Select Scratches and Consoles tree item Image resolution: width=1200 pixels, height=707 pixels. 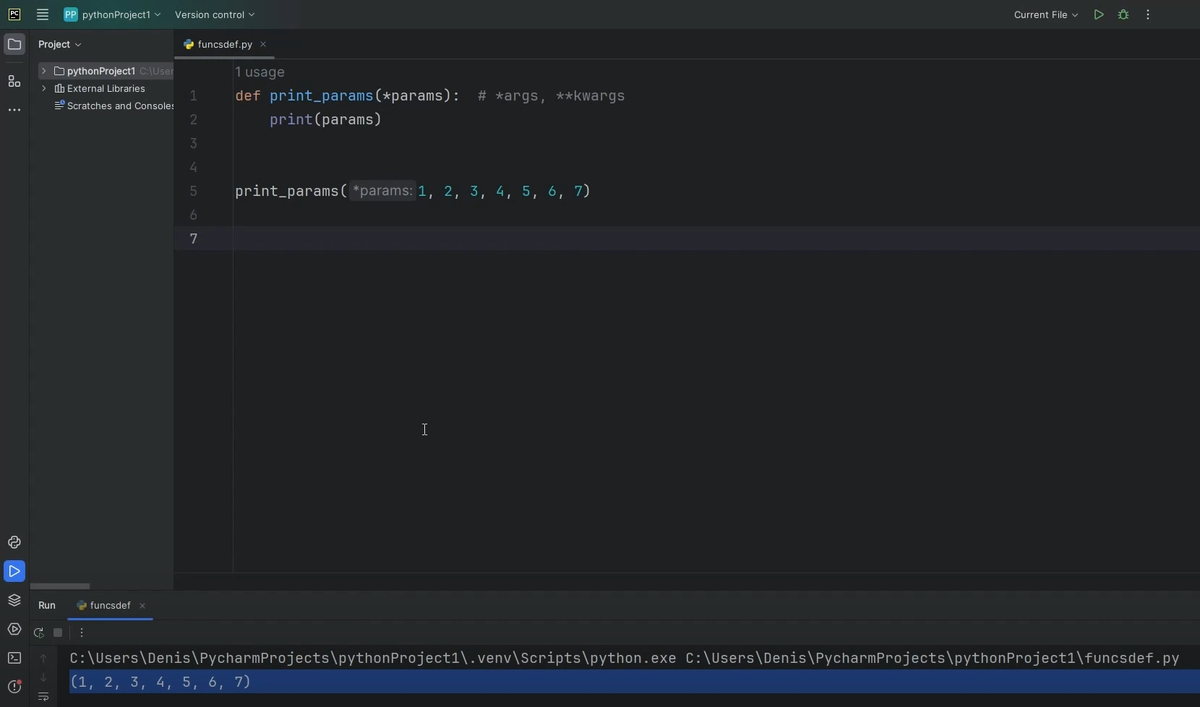tap(121, 105)
